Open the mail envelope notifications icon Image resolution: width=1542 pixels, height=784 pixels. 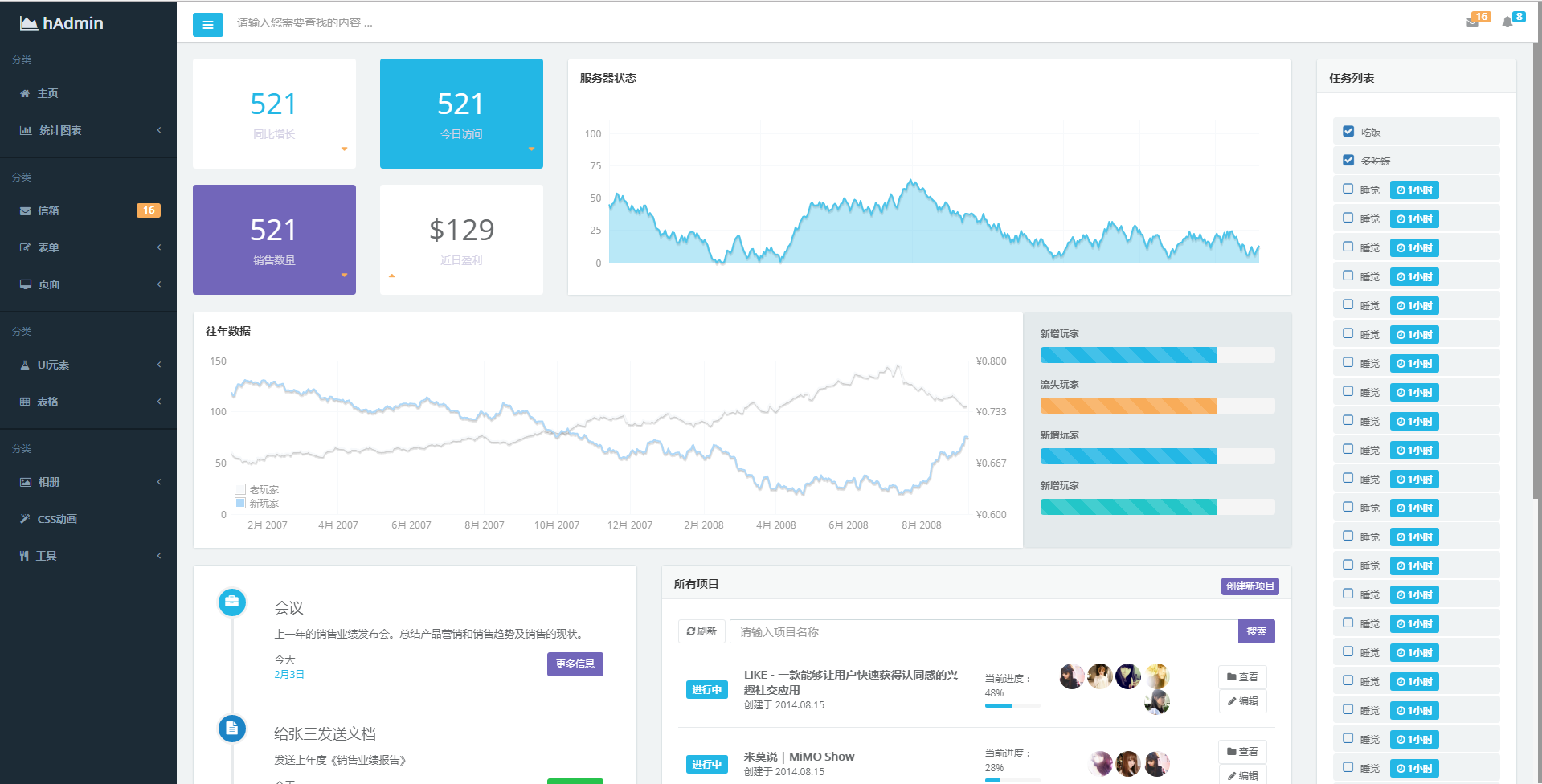[1472, 22]
